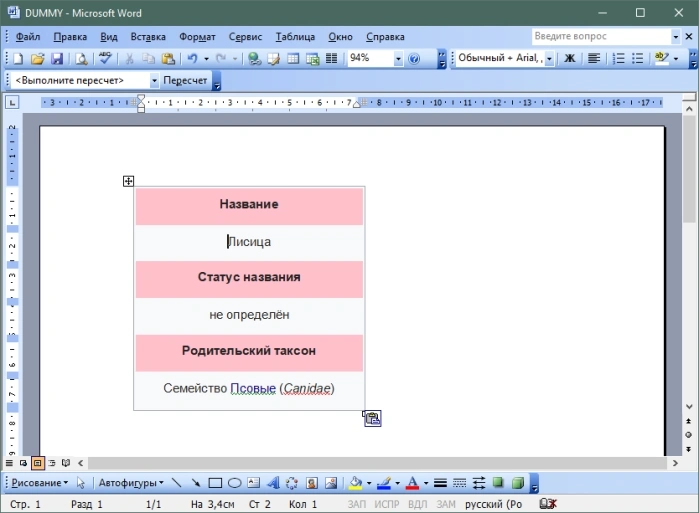Viewport: 699px width, 513px height.
Task: Open the Таблица menu
Action: click(x=295, y=37)
